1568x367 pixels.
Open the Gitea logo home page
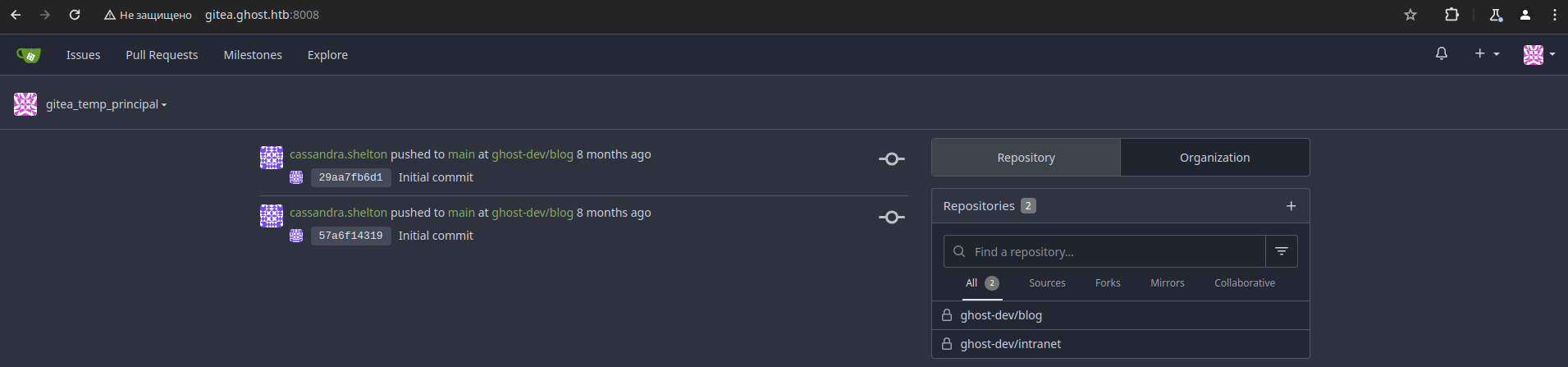[x=29, y=55]
